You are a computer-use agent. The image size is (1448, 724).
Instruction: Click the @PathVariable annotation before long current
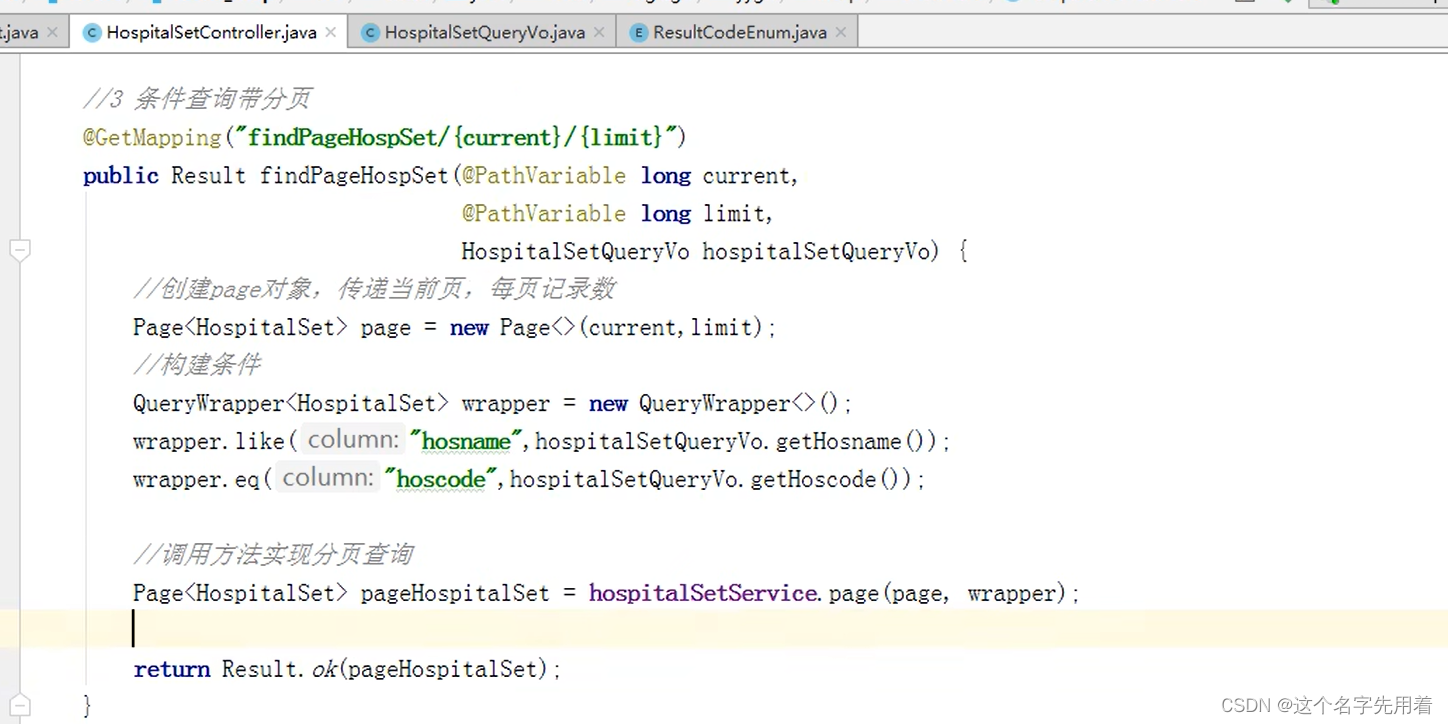[544, 176]
